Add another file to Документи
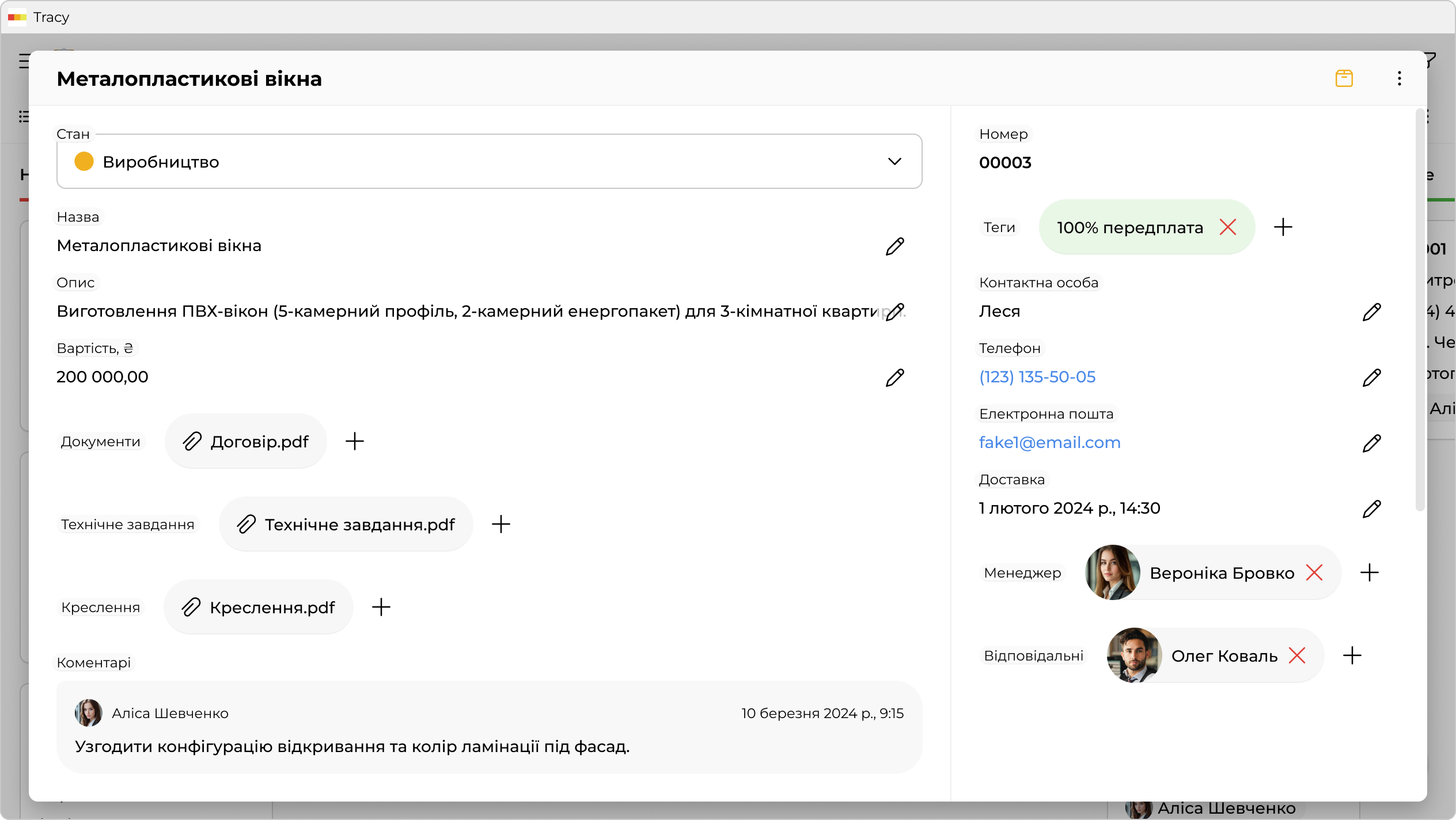 [354, 441]
